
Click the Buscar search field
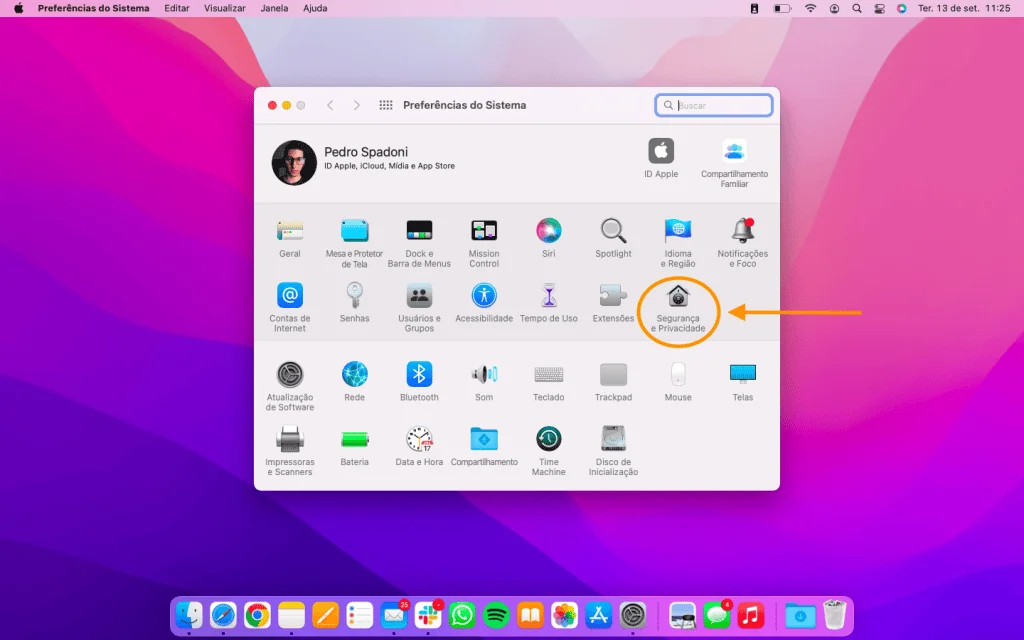click(714, 105)
